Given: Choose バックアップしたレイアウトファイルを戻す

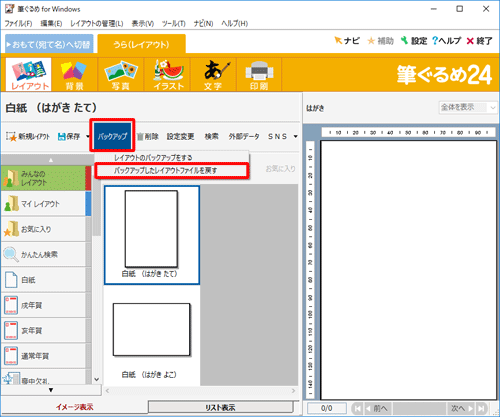Looking at the screenshot, I should (x=172, y=171).
